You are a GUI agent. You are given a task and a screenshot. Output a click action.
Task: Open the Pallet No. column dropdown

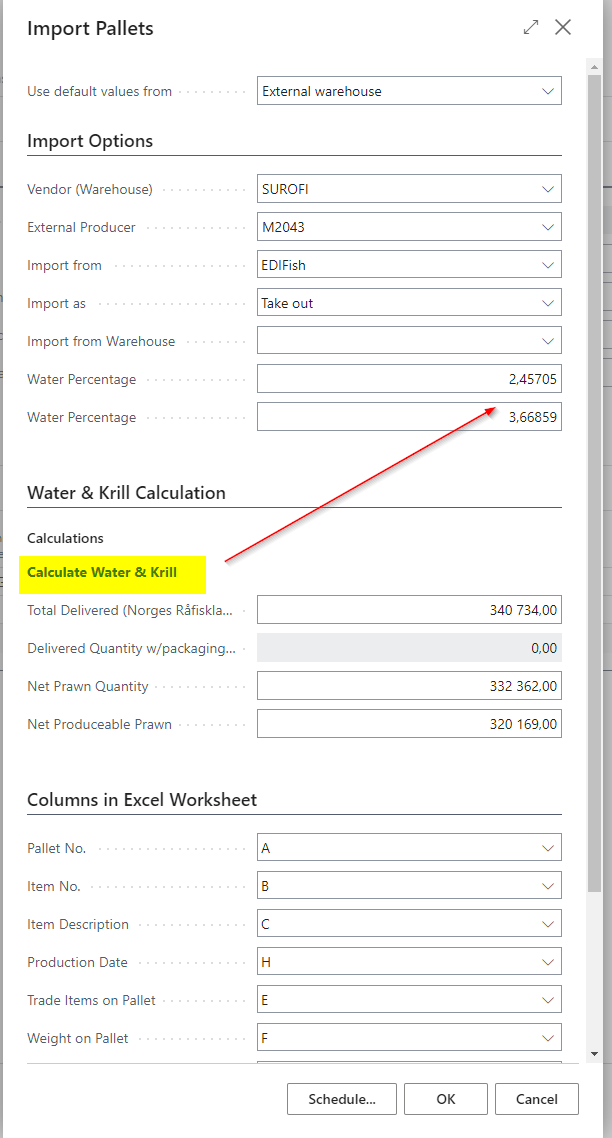[548, 848]
